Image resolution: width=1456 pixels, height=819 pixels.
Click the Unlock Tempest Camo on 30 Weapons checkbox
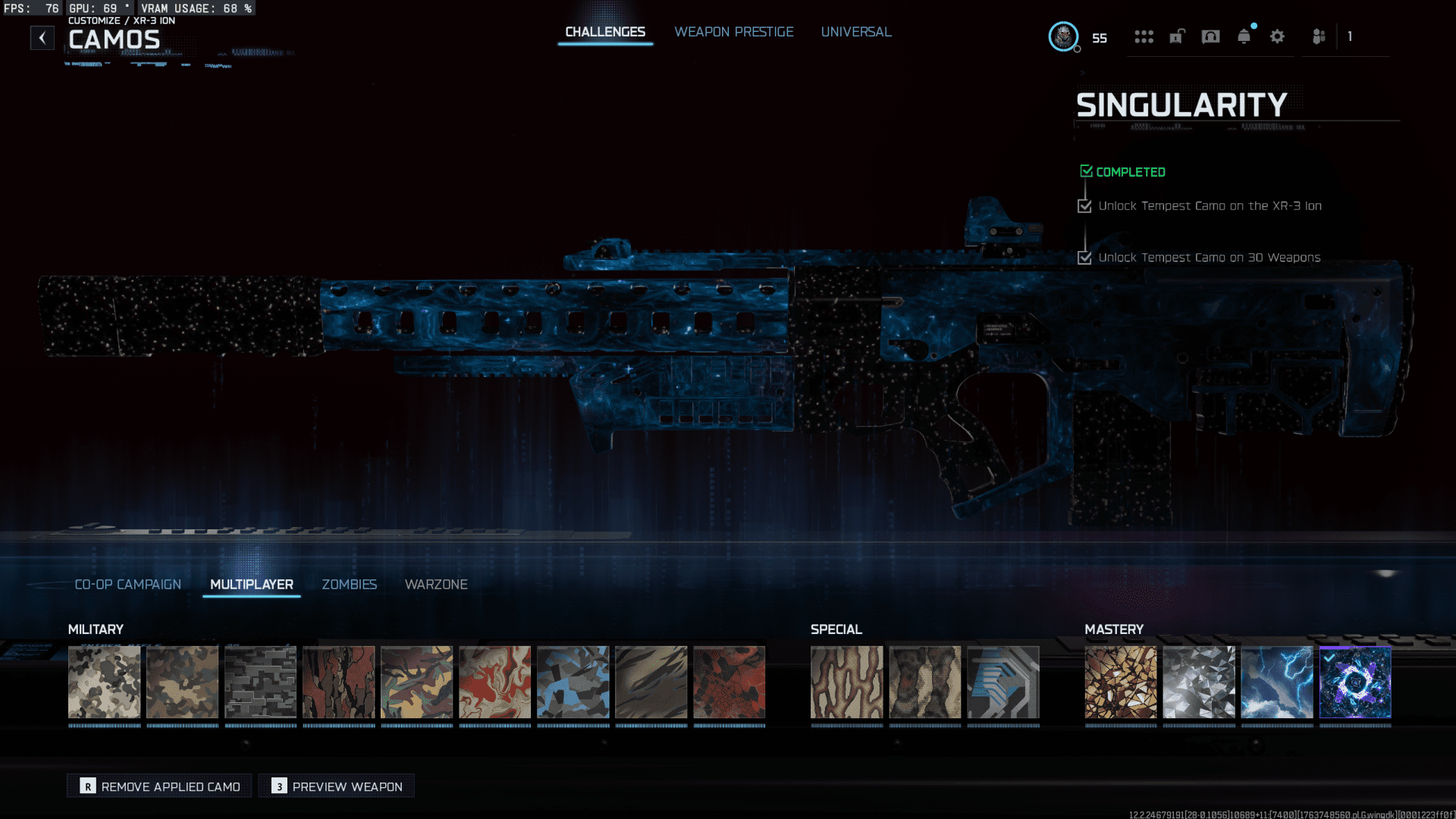[x=1084, y=257]
